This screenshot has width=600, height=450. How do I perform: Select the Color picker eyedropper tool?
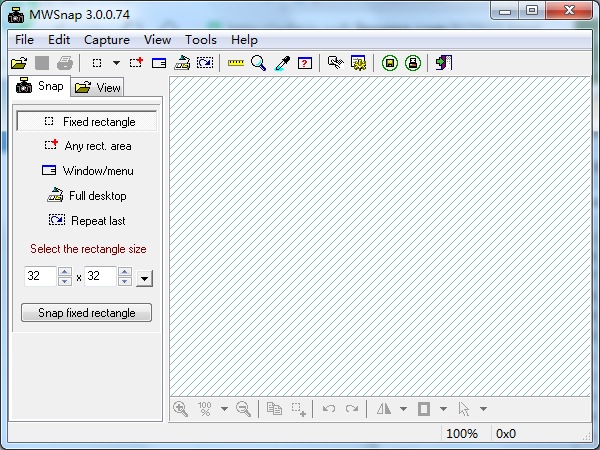tap(282, 63)
